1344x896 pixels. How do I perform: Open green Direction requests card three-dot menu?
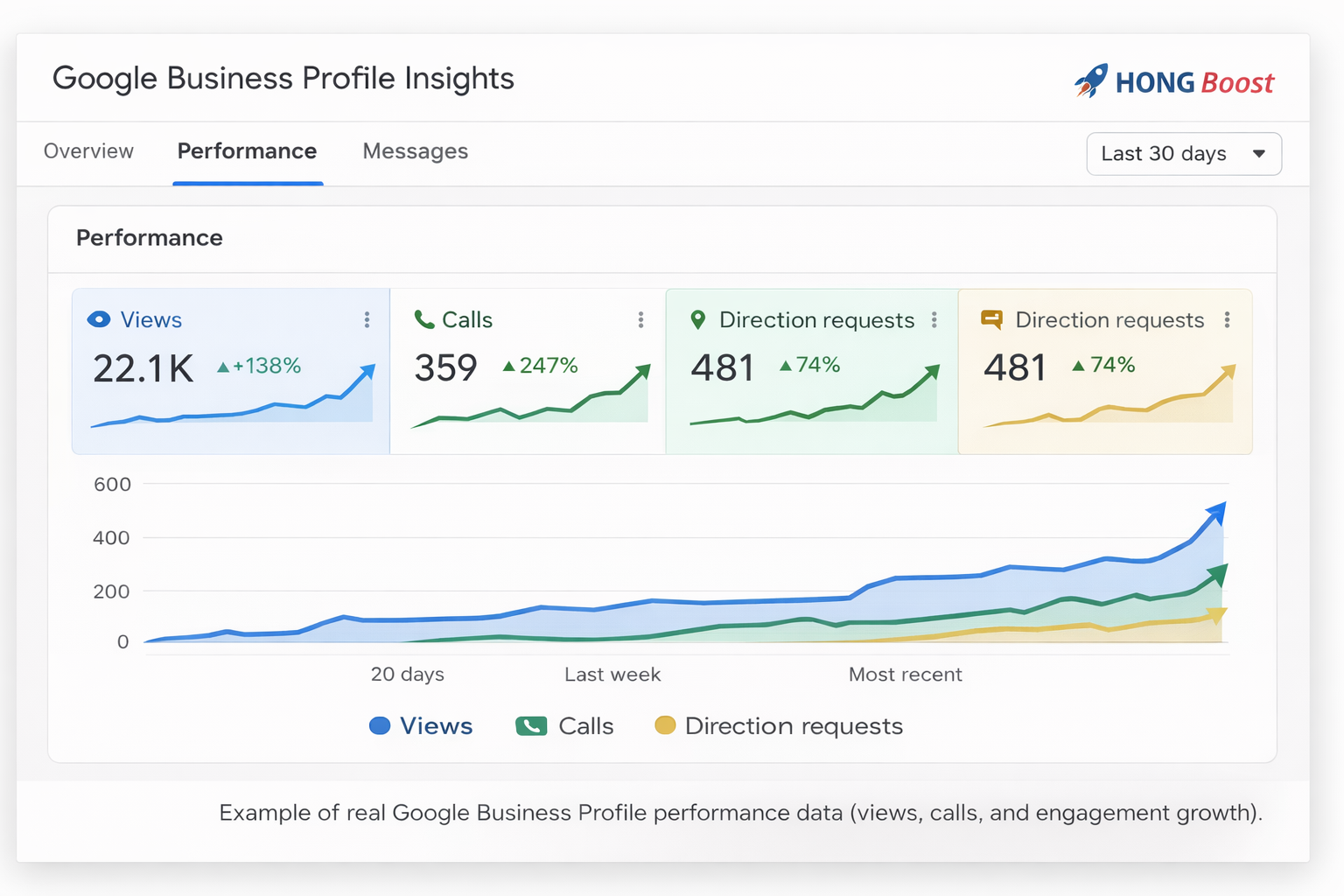(x=934, y=320)
